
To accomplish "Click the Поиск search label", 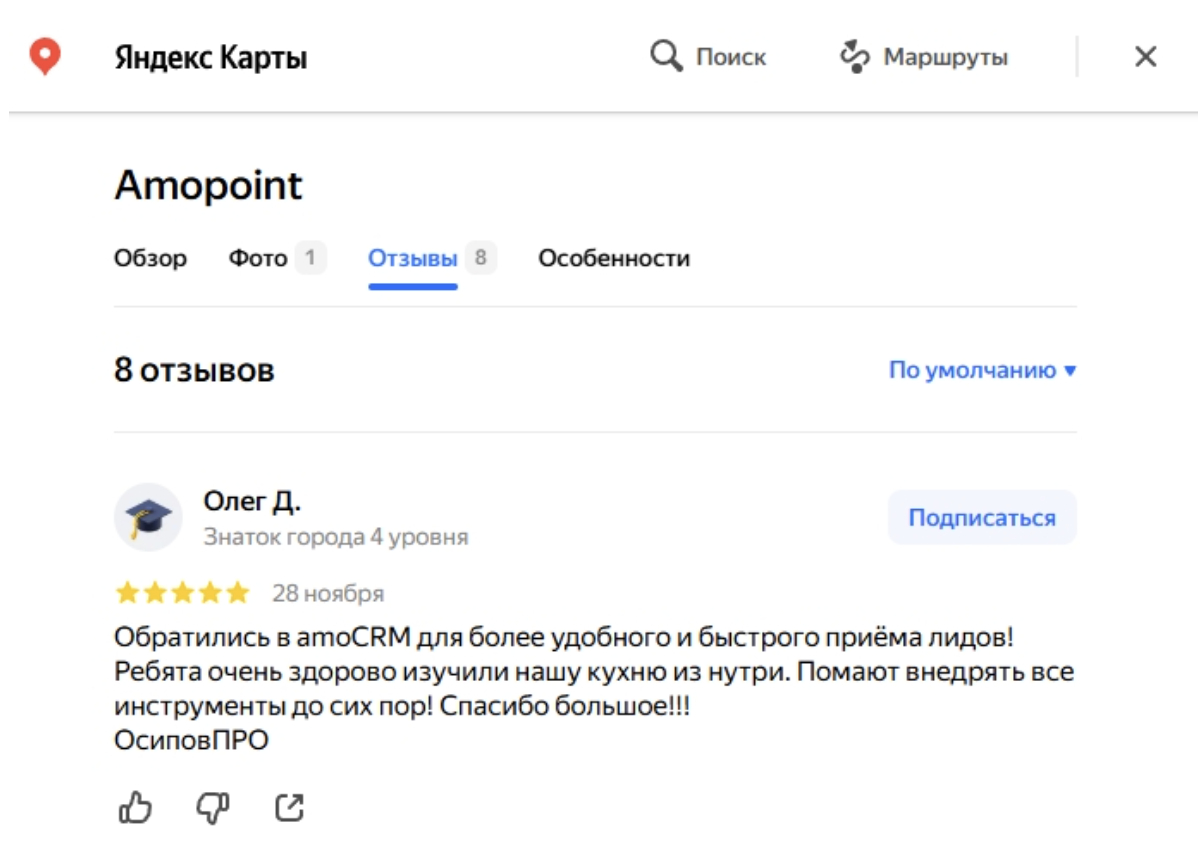I will click(x=731, y=57).
